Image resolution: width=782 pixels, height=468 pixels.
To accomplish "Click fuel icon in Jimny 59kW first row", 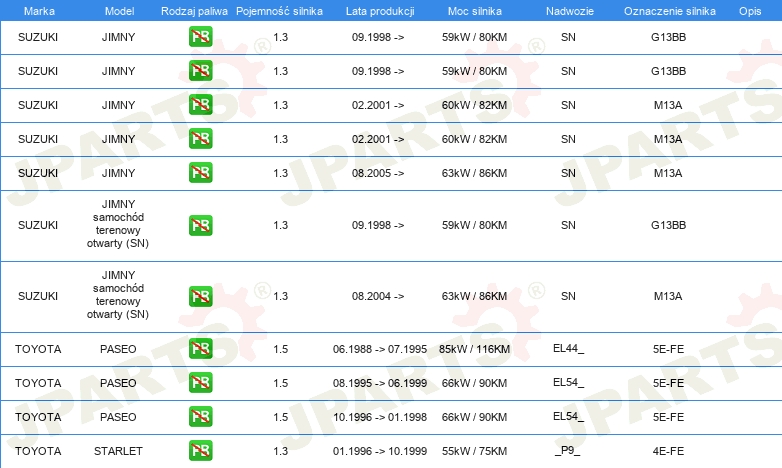I will tap(200, 37).
